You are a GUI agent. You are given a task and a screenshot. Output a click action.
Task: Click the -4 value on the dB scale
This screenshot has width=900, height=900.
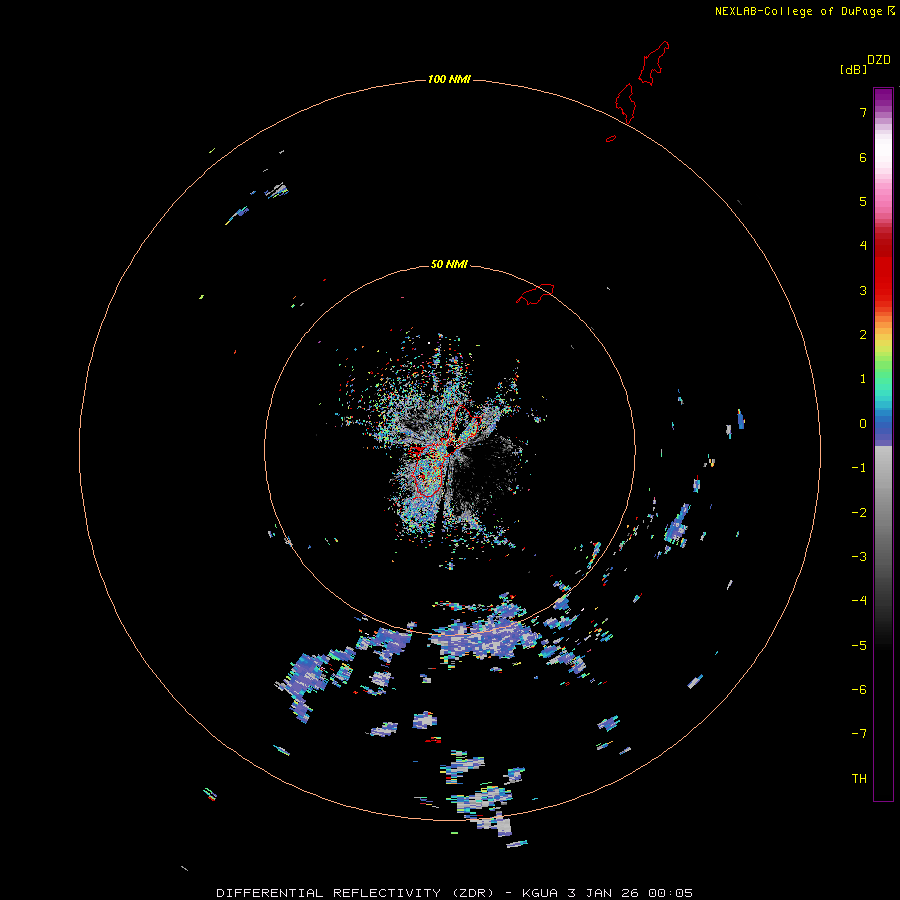[859, 601]
